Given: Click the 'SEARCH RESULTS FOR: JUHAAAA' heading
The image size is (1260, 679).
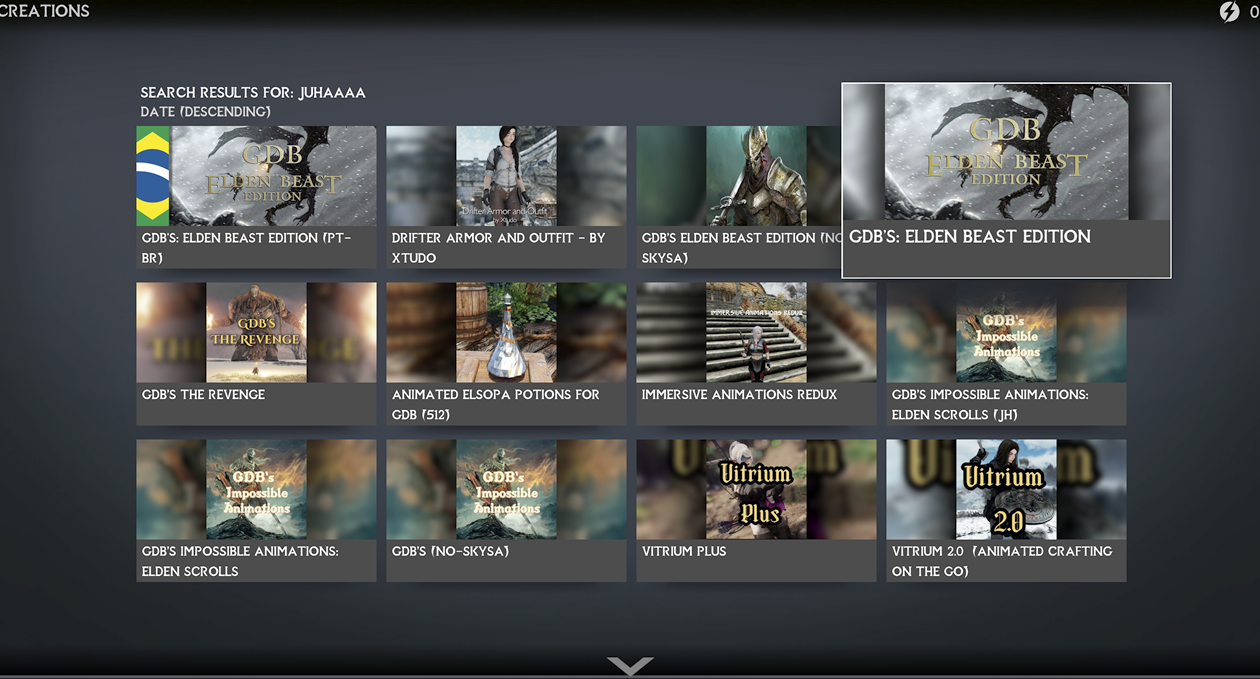Looking at the screenshot, I should click(x=253, y=93).
